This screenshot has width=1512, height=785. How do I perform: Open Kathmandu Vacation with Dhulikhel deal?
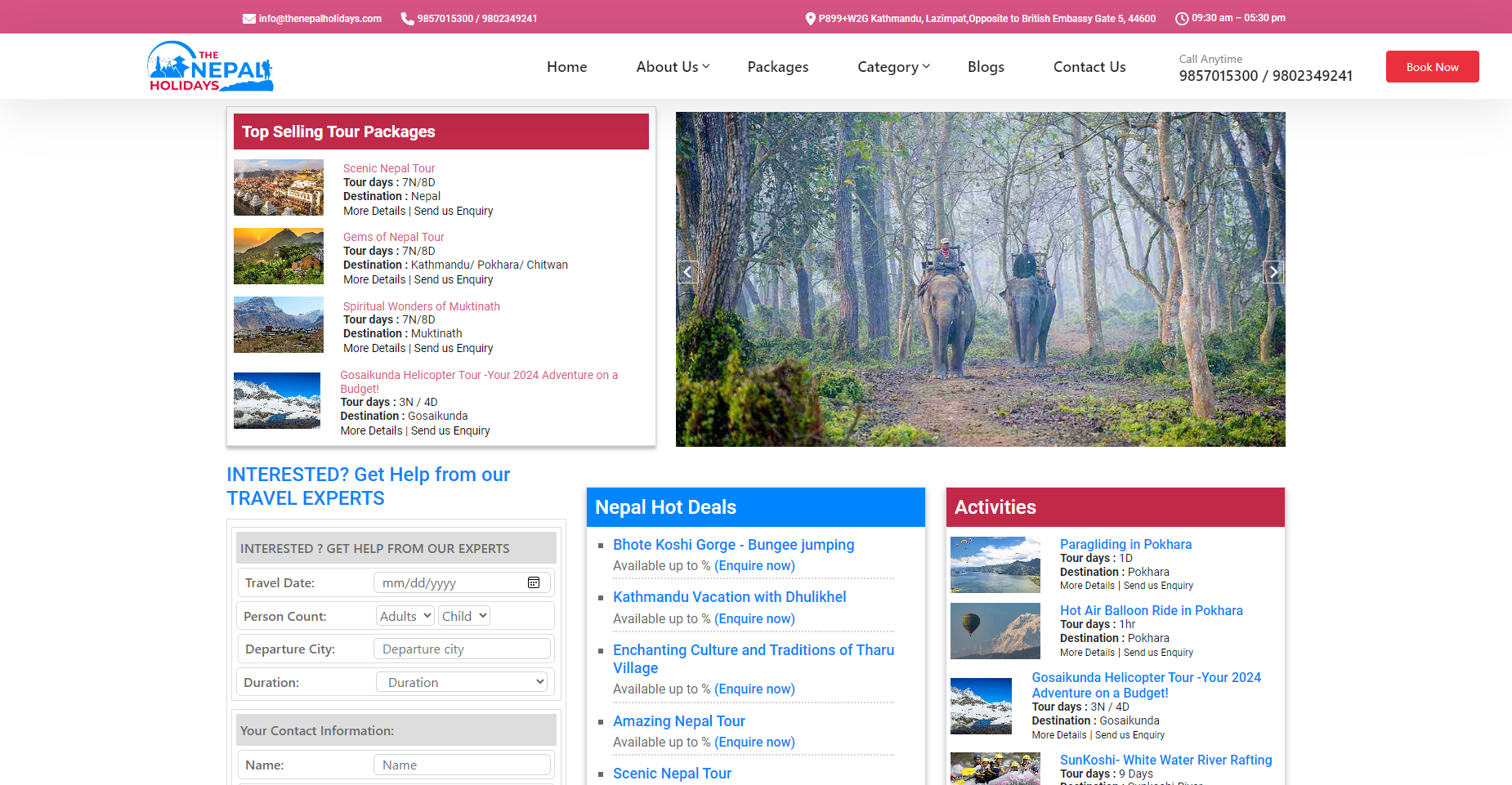(730, 597)
